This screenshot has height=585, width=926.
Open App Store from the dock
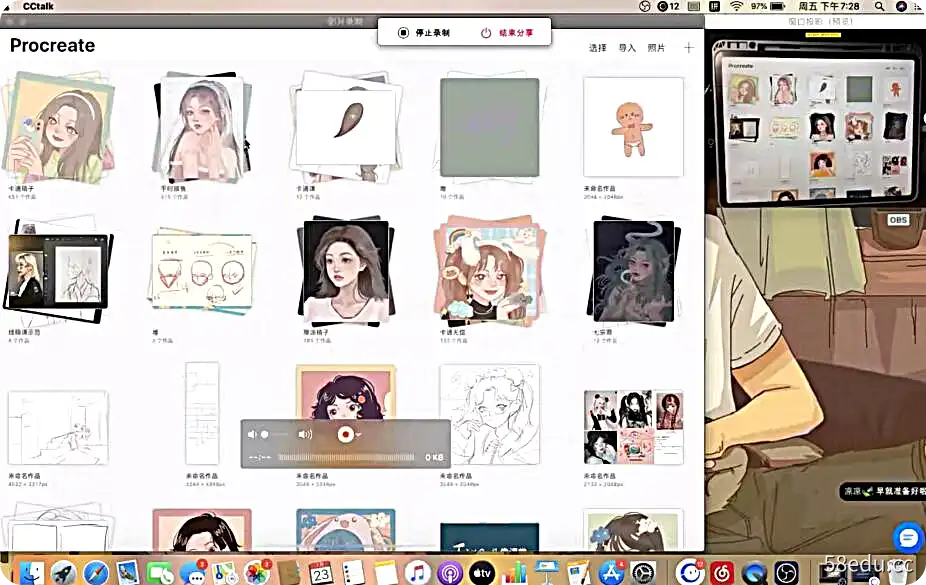pyautogui.click(x=611, y=572)
